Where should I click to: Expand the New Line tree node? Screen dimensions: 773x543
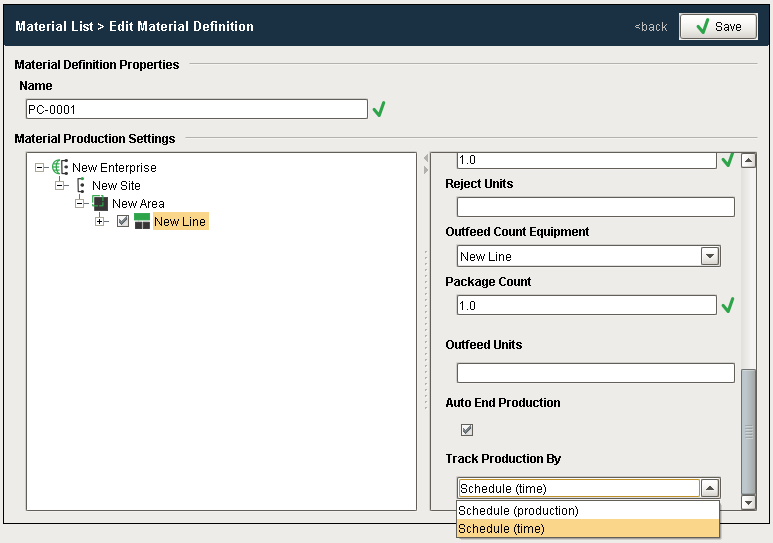[x=100, y=222]
